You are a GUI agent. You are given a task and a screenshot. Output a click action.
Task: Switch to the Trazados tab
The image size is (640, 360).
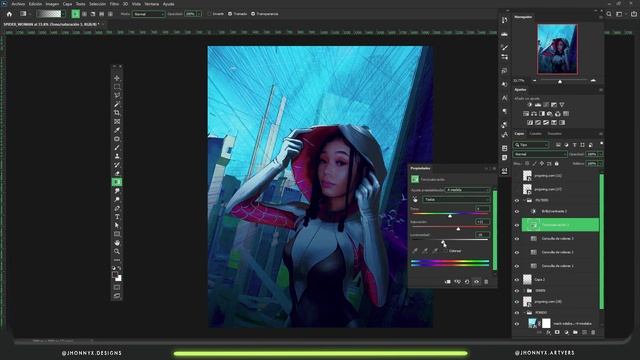point(554,134)
